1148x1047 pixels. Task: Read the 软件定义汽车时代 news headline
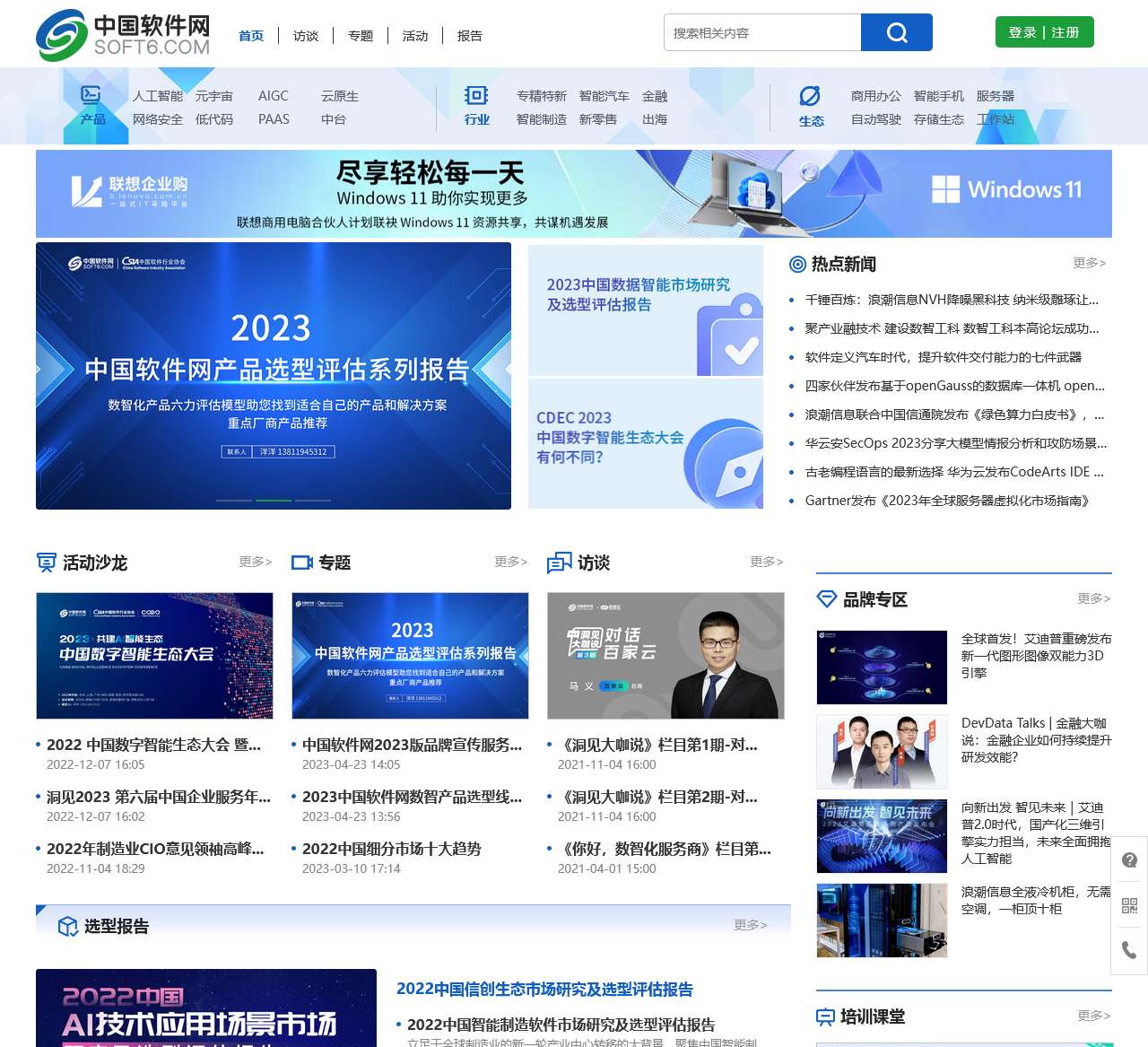pyautogui.click(x=944, y=357)
